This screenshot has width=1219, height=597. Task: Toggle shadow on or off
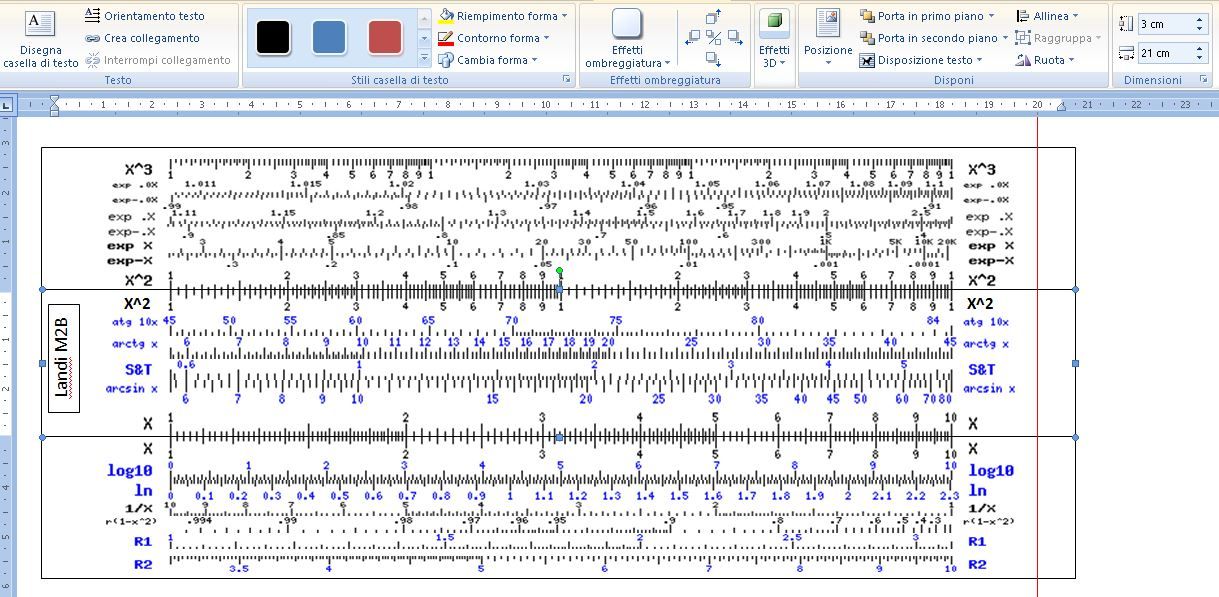tap(713, 38)
